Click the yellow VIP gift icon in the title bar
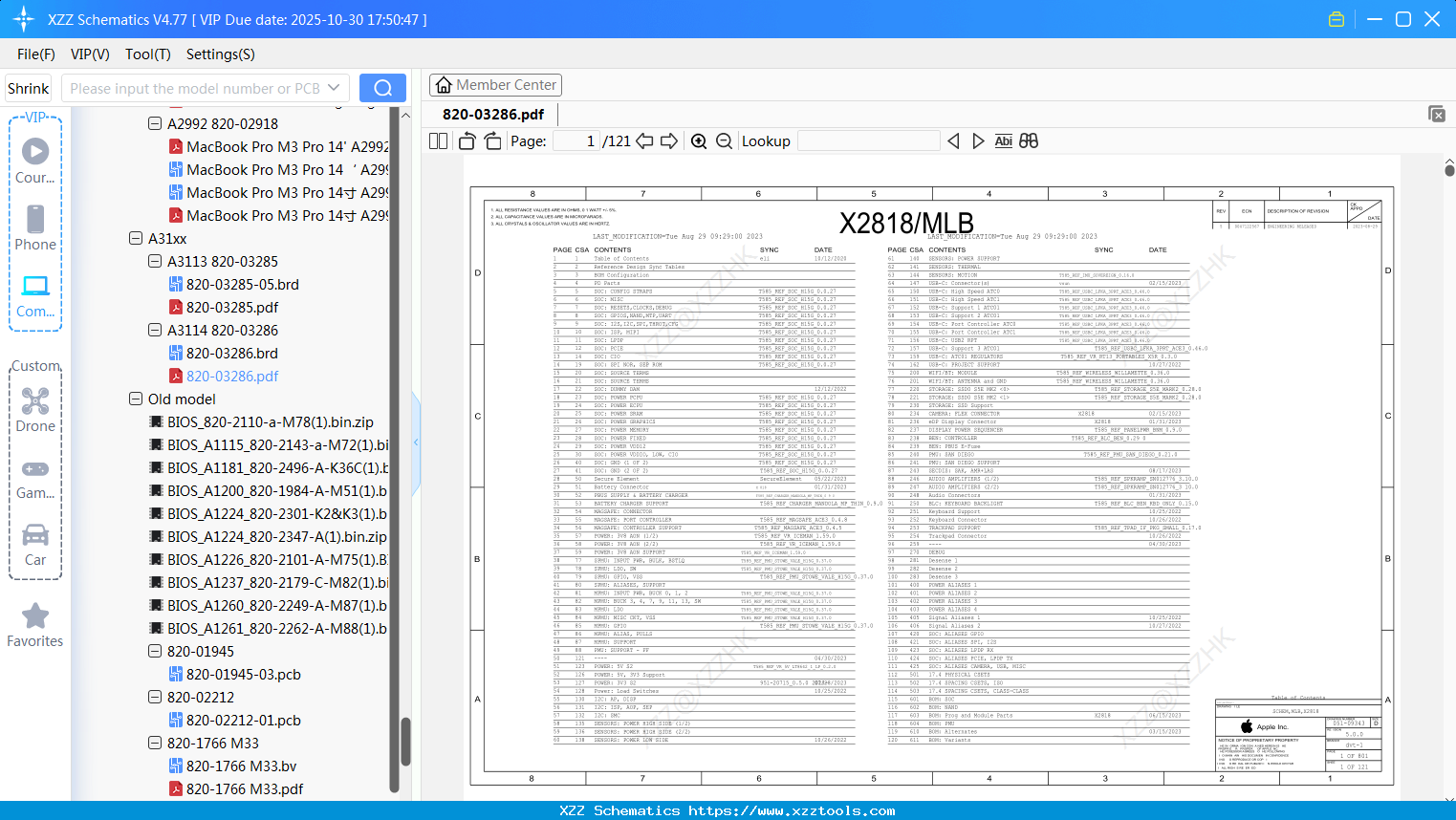This screenshot has height=820, width=1456. (x=1336, y=19)
